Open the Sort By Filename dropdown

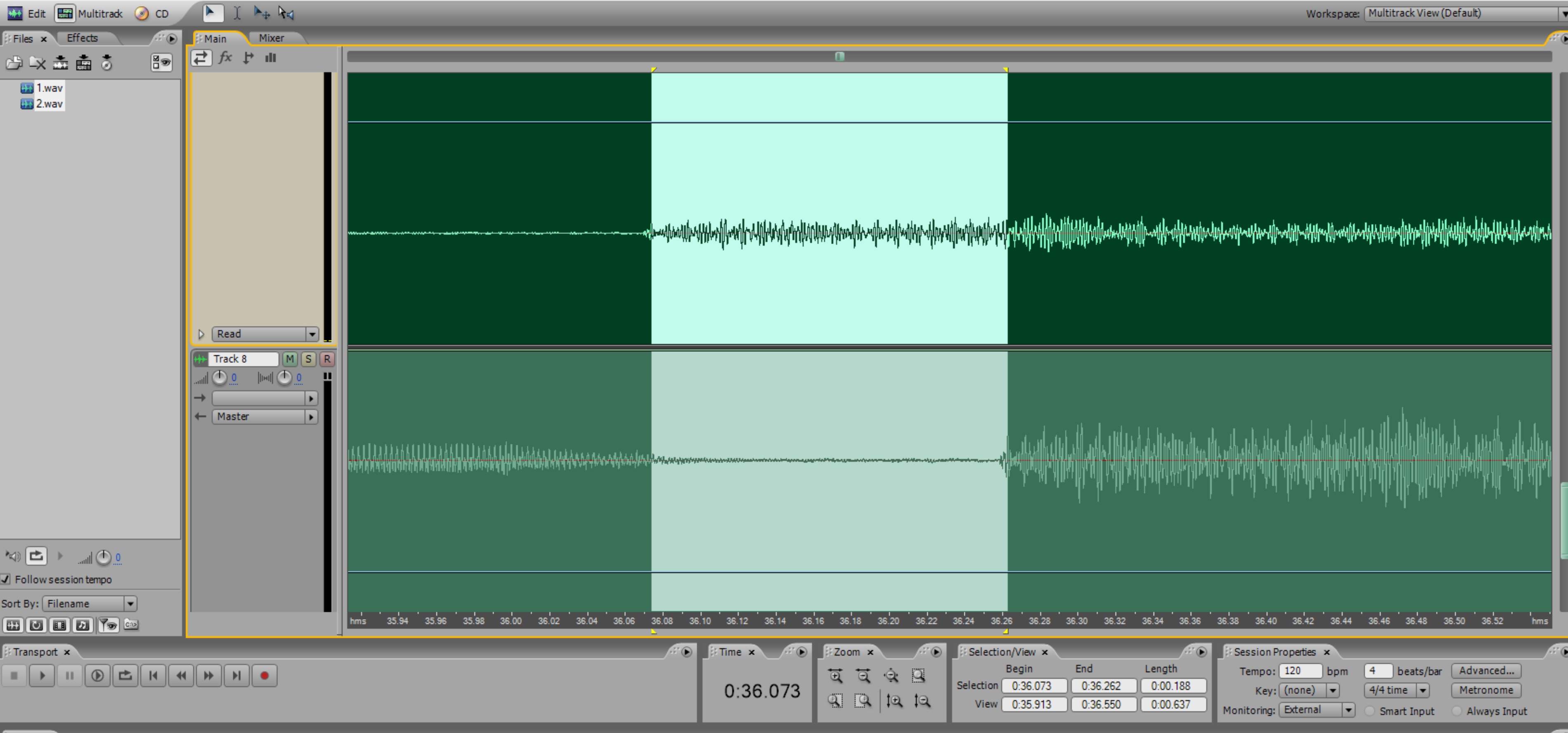(x=129, y=603)
